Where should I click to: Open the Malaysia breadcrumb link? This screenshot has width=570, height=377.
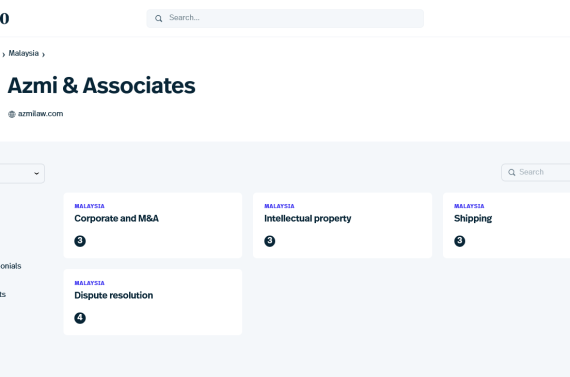point(24,53)
